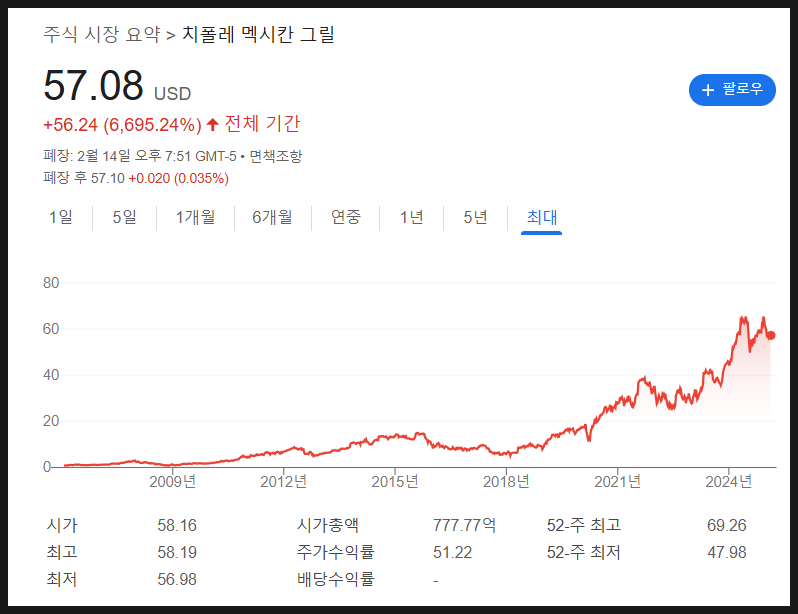Click the 57.08 current price value
This screenshot has height=614, width=798.
coord(93,85)
